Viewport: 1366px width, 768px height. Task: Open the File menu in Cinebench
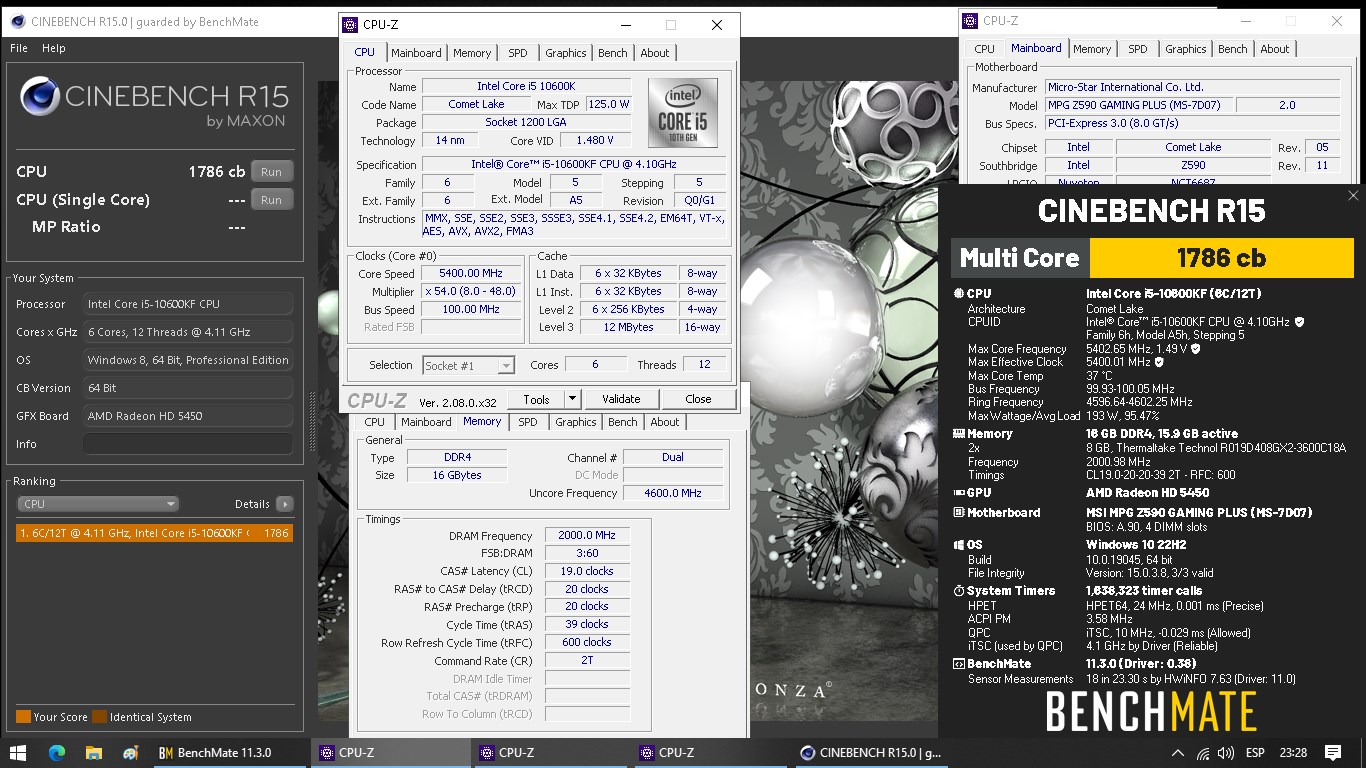pyautogui.click(x=19, y=48)
